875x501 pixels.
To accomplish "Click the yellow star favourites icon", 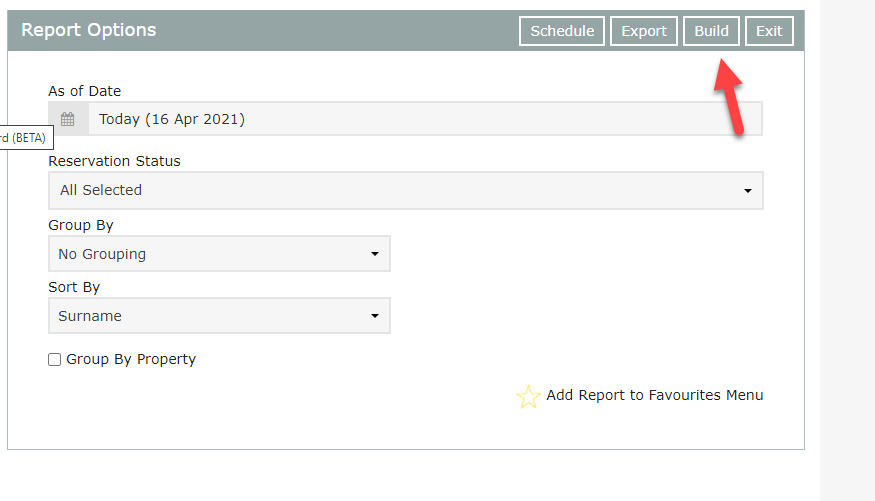I will [528, 397].
